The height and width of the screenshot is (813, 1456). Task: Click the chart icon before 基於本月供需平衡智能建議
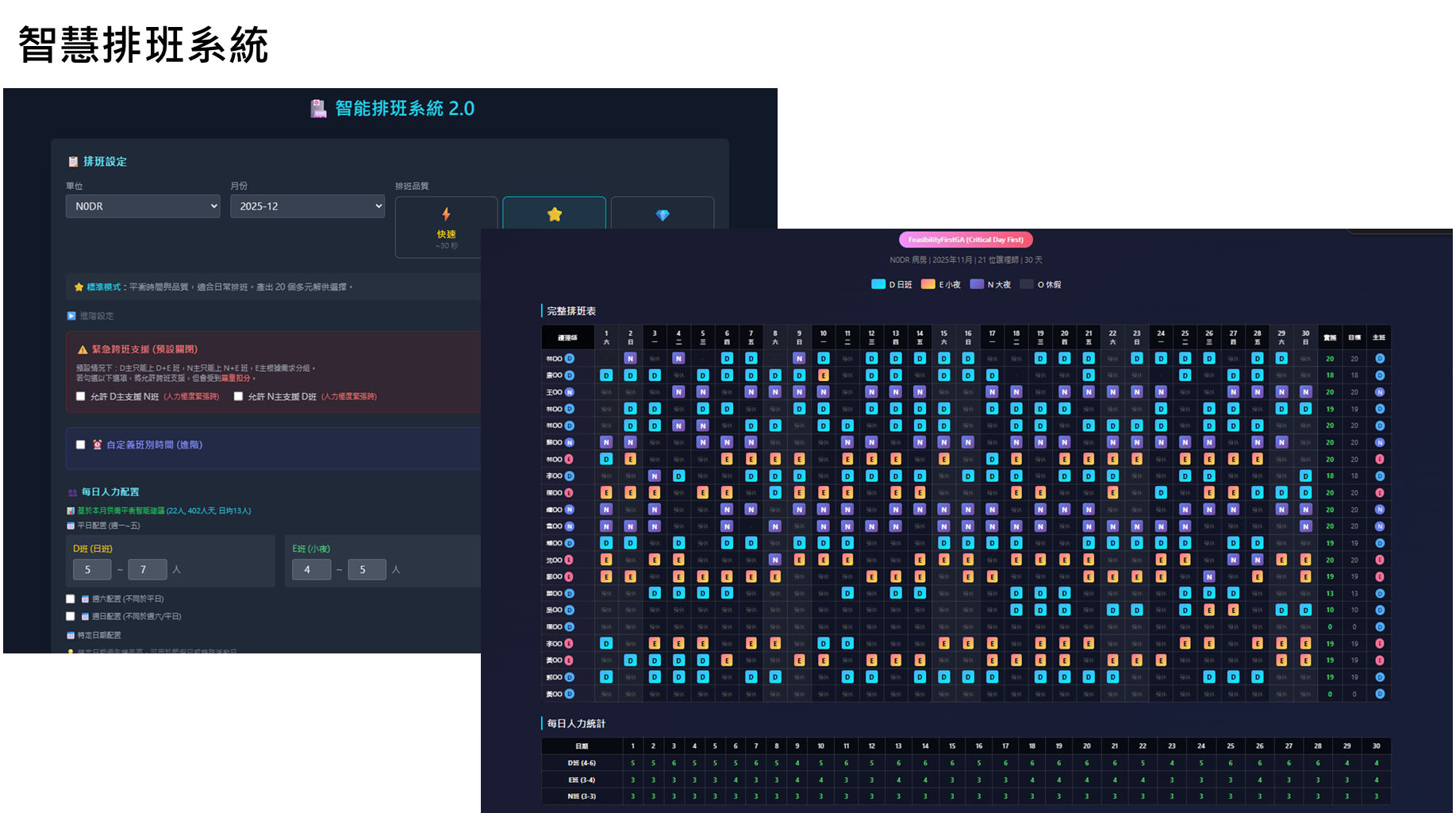click(x=71, y=511)
